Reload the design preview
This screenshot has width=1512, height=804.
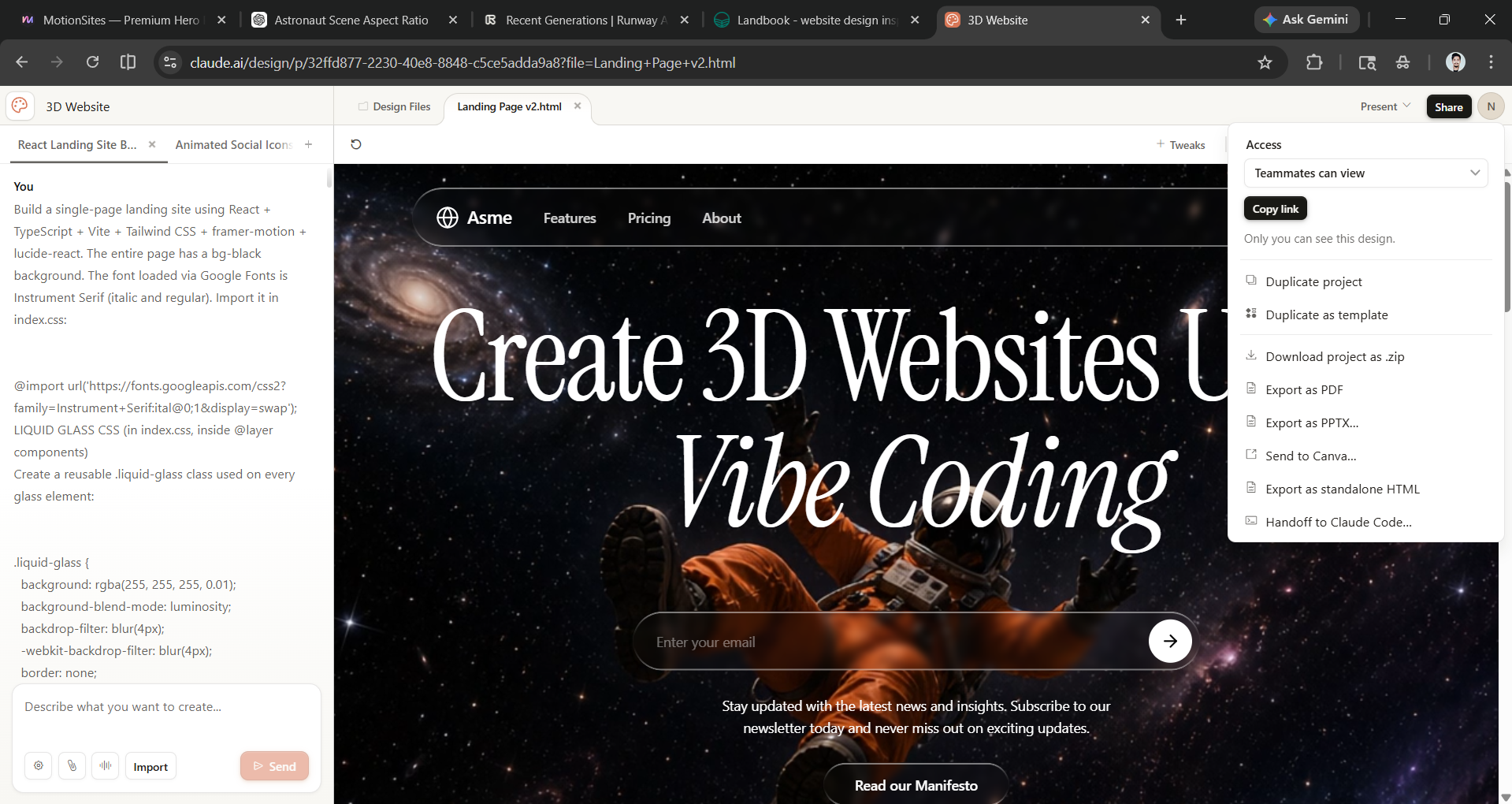click(x=356, y=144)
